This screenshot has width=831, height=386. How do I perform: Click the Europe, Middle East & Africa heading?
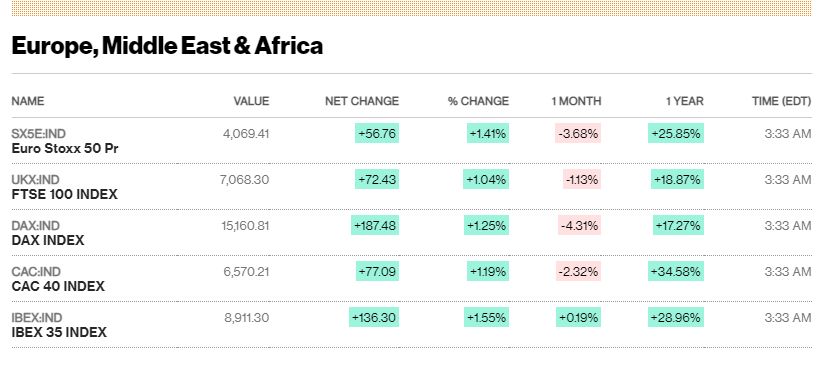tap(167, 46)
